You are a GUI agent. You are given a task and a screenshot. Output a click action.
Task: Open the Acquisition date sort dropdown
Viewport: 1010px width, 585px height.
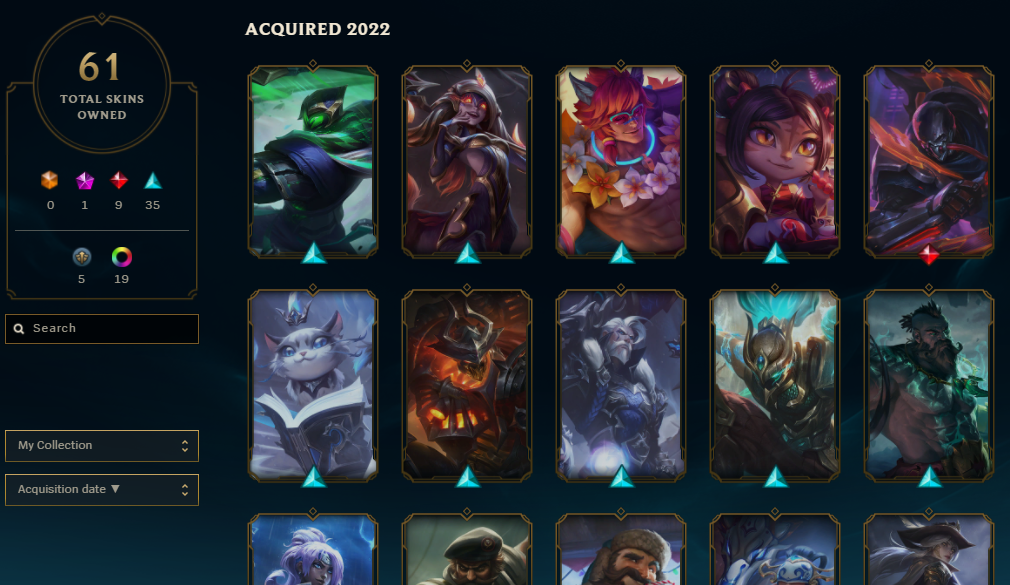tap(102, 490)
